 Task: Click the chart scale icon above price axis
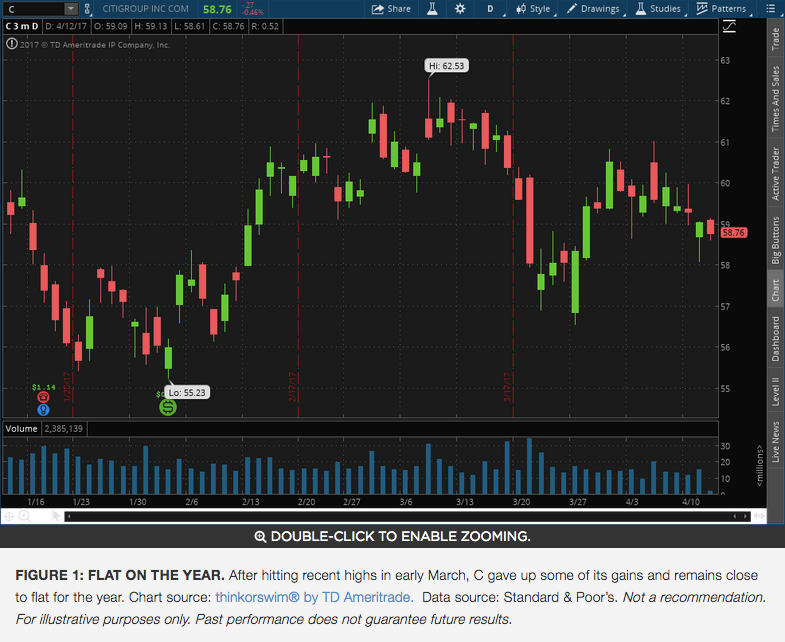(729, 27)
